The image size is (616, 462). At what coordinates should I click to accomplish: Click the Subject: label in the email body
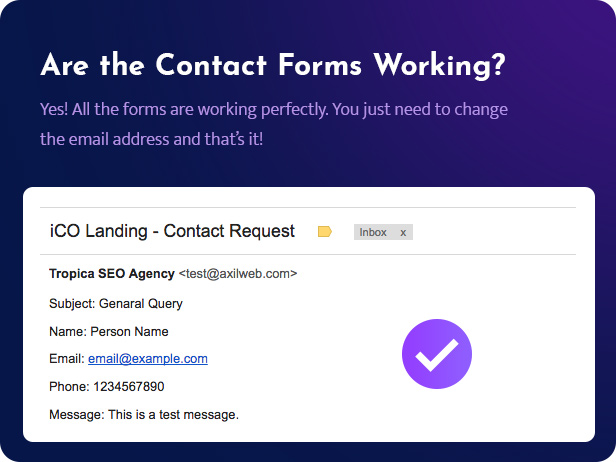pos(72,304)
